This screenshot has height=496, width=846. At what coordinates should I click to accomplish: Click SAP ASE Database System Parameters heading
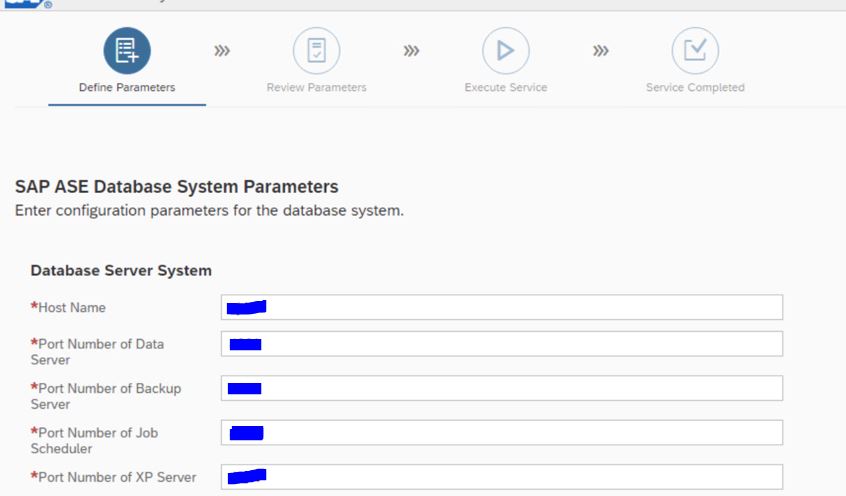coord(176,187)
